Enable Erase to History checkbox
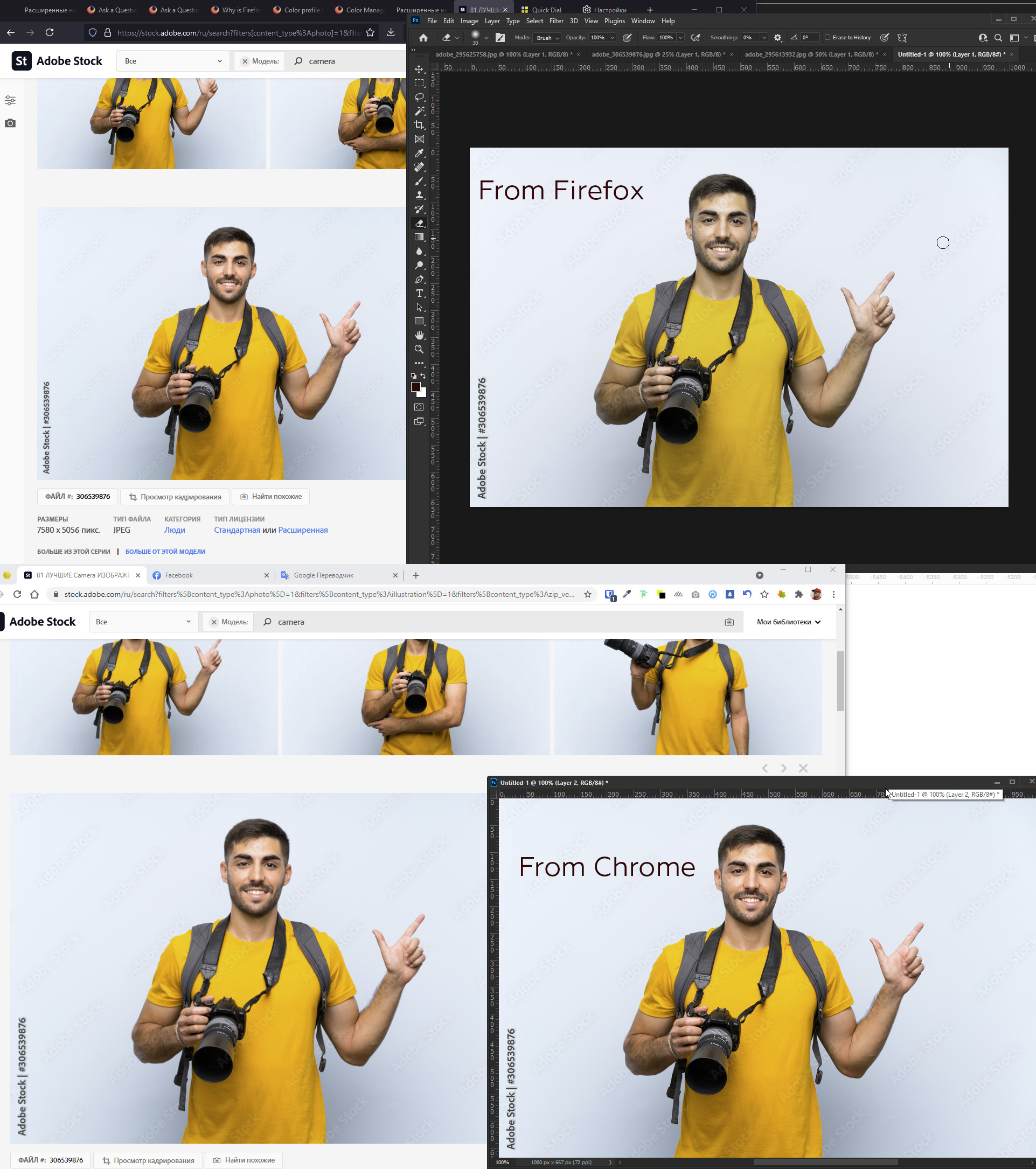The width and height of the screenshot is (1036, 1169). click(x=827, y=38)
